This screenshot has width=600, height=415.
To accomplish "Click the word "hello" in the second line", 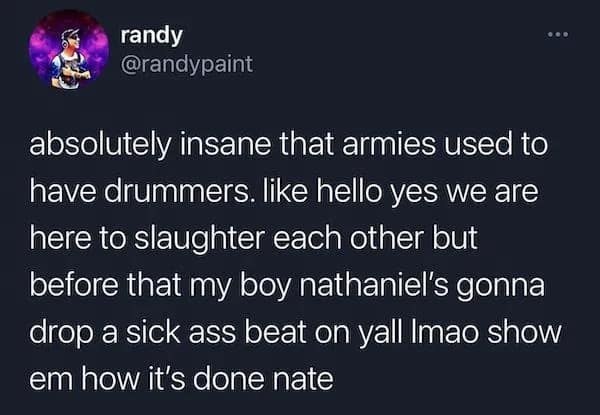I will pyautogui.click(x=349, y=192).
